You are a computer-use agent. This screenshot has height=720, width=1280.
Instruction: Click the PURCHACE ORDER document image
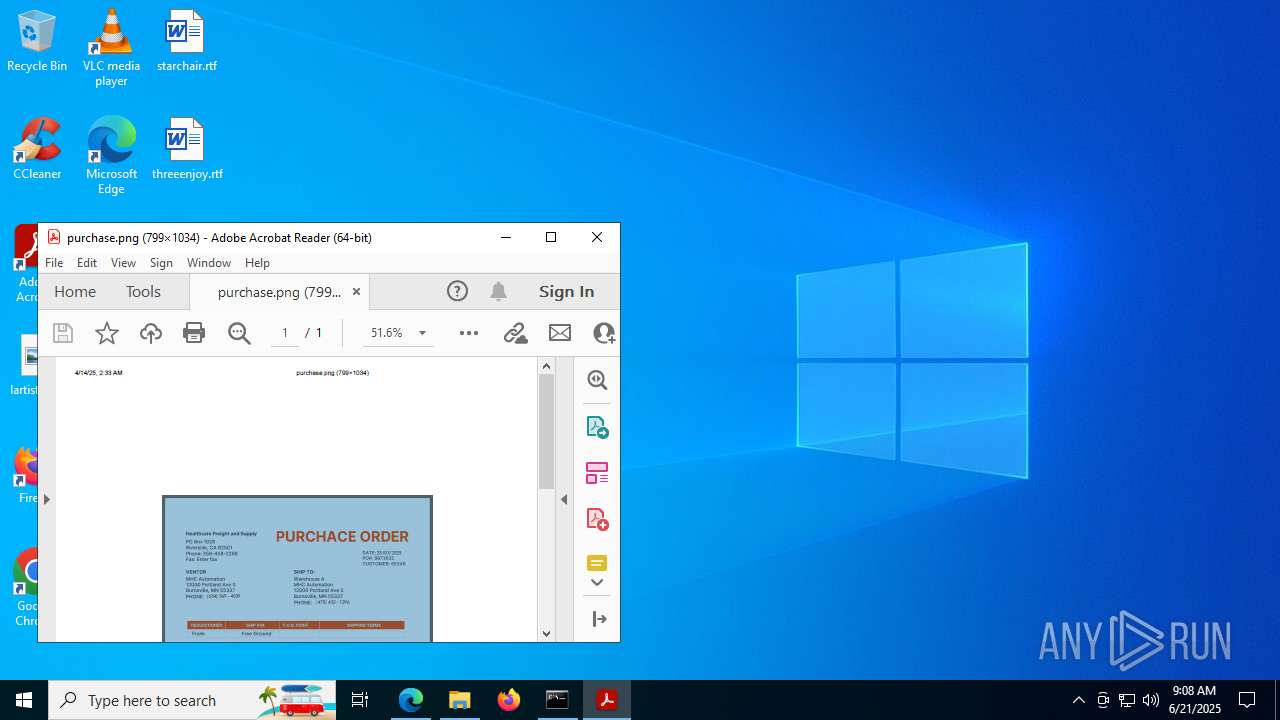298,568
